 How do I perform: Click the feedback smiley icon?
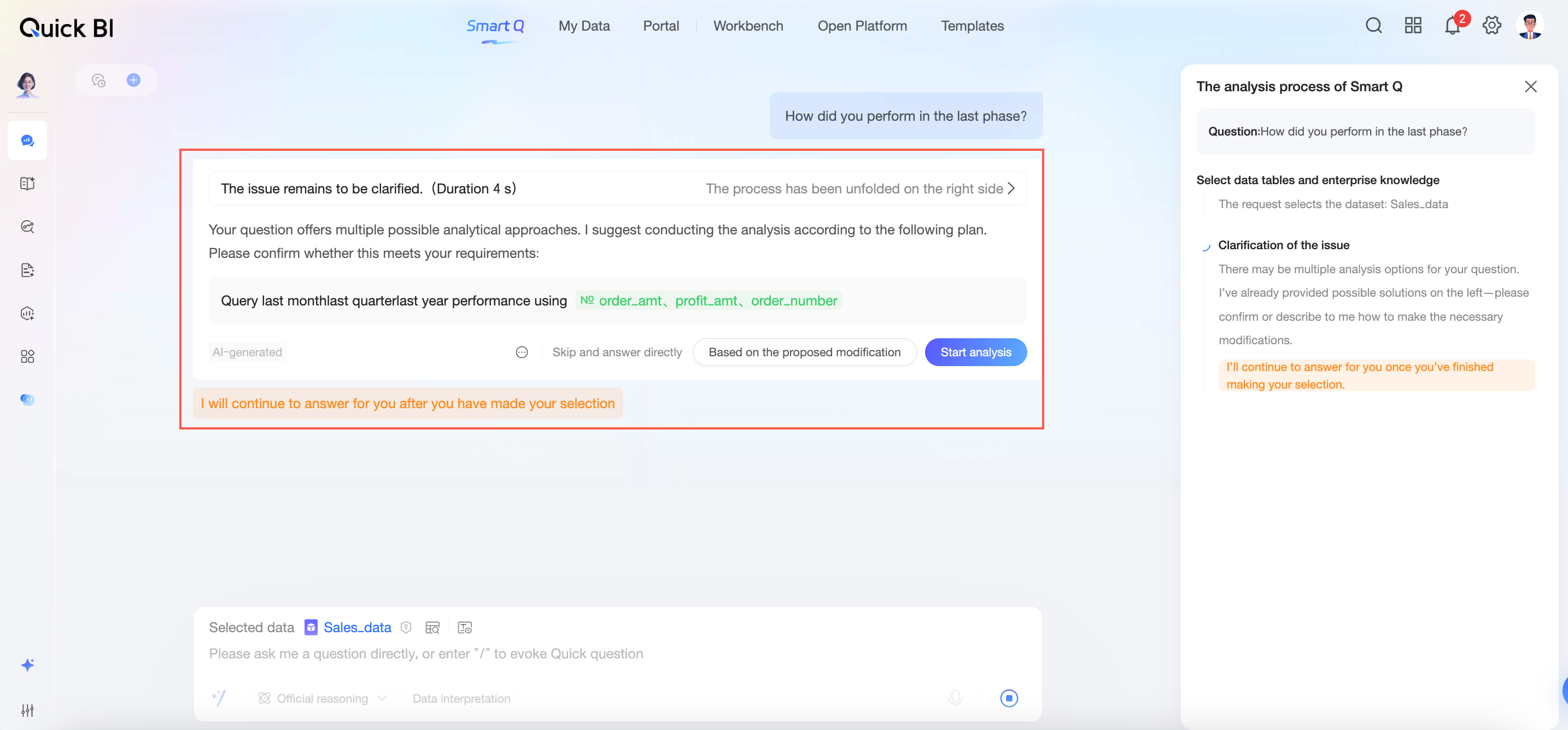522,352
